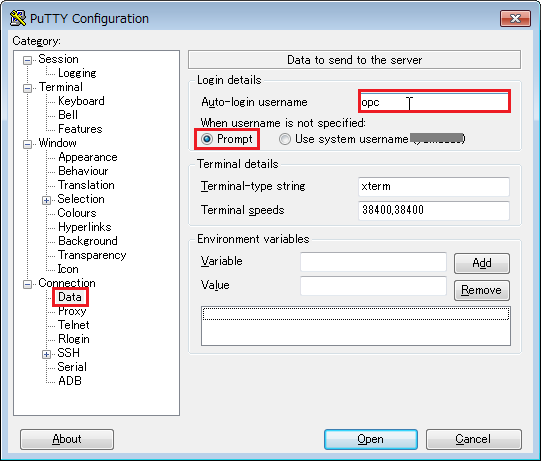
Task: Open the Rlogin category
Action: [73, 339]
